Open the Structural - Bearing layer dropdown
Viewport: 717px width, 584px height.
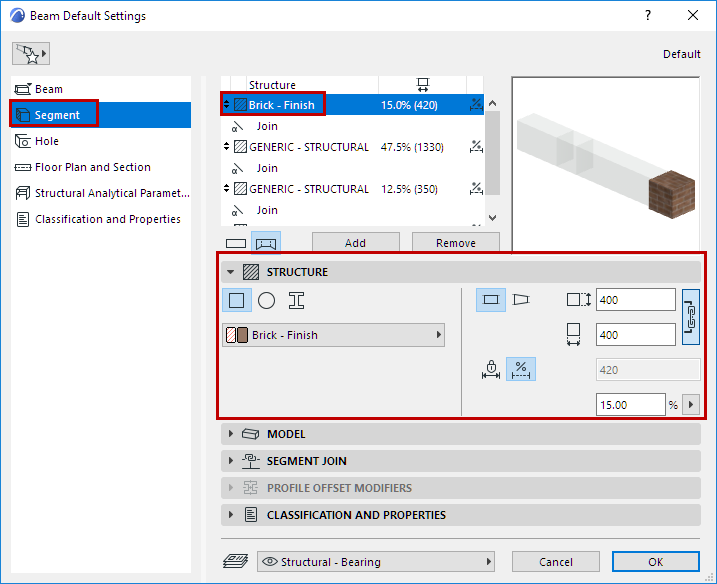[376, 562]
